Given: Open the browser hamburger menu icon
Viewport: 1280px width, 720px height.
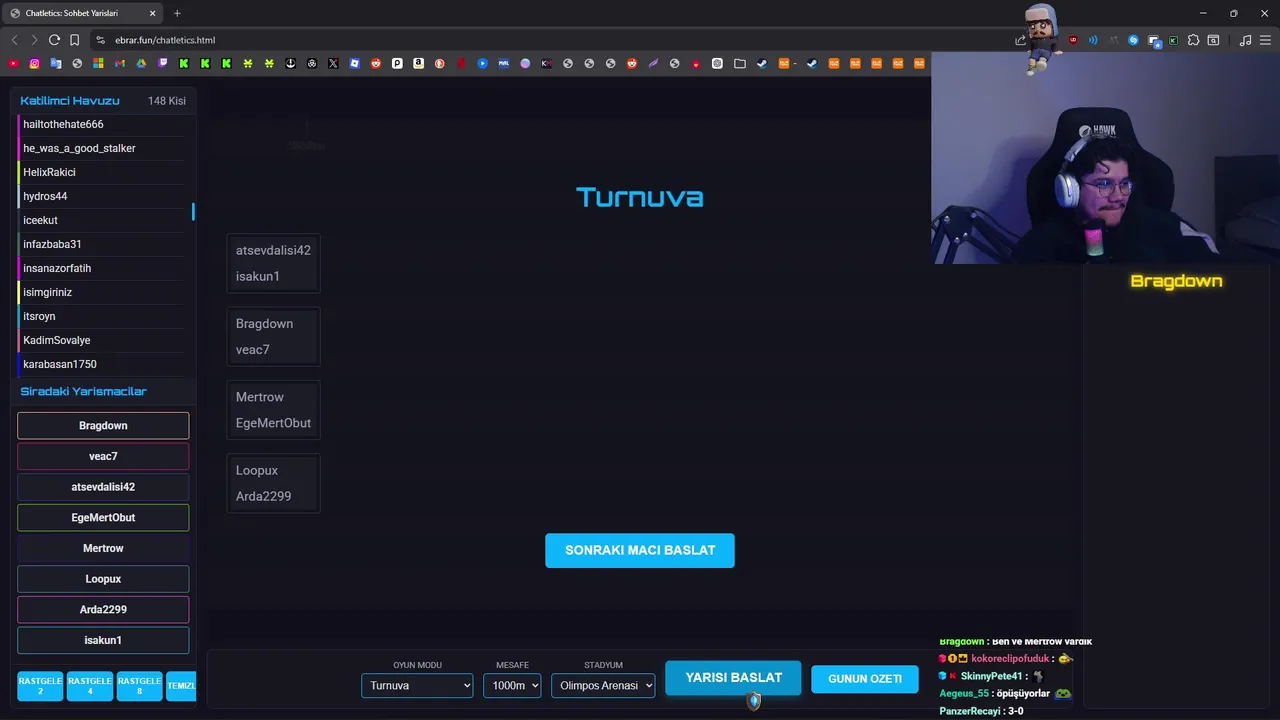Looking at the screenshot, I should [1265, 40].
